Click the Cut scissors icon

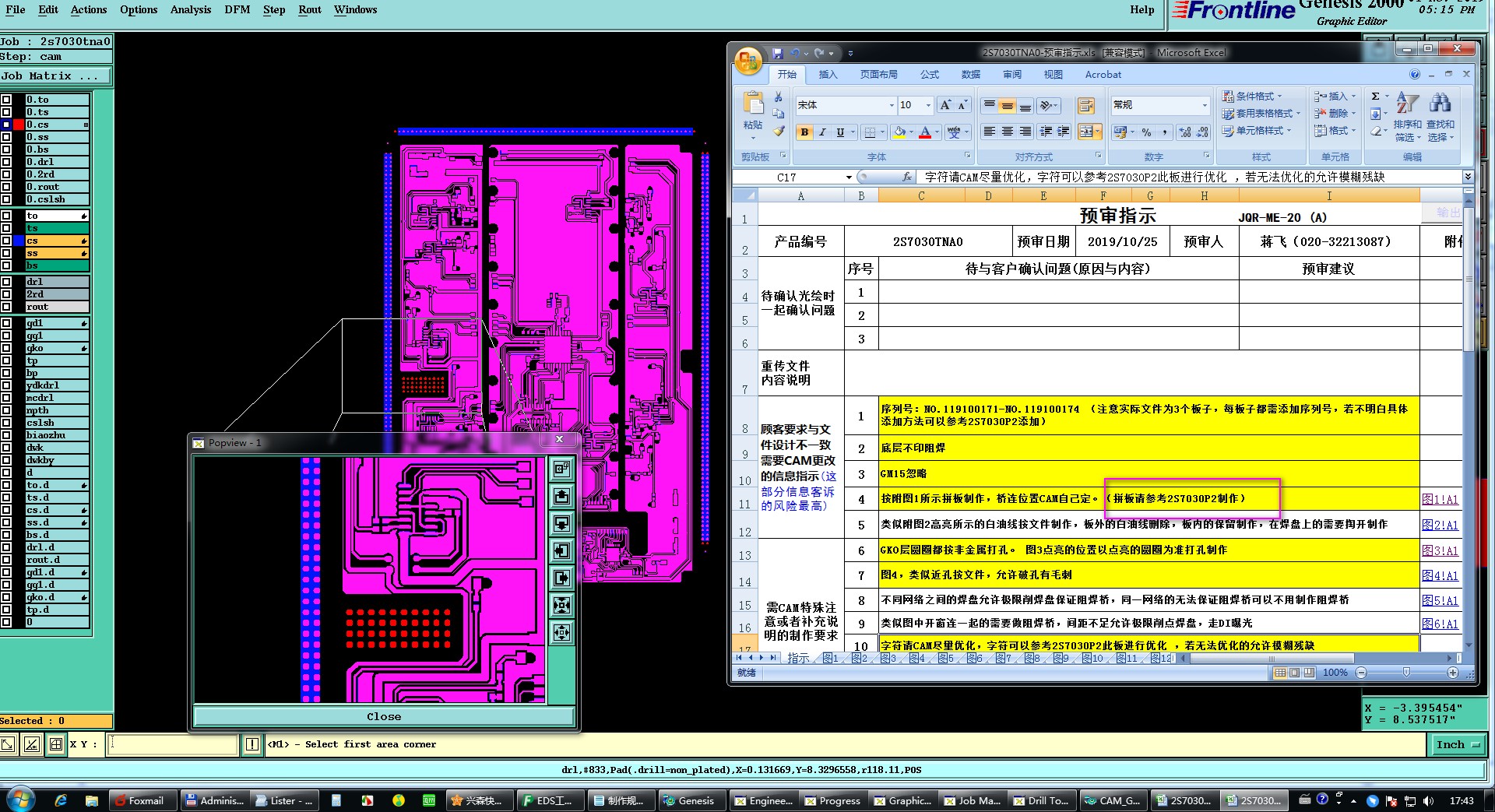tap(778, 97)
